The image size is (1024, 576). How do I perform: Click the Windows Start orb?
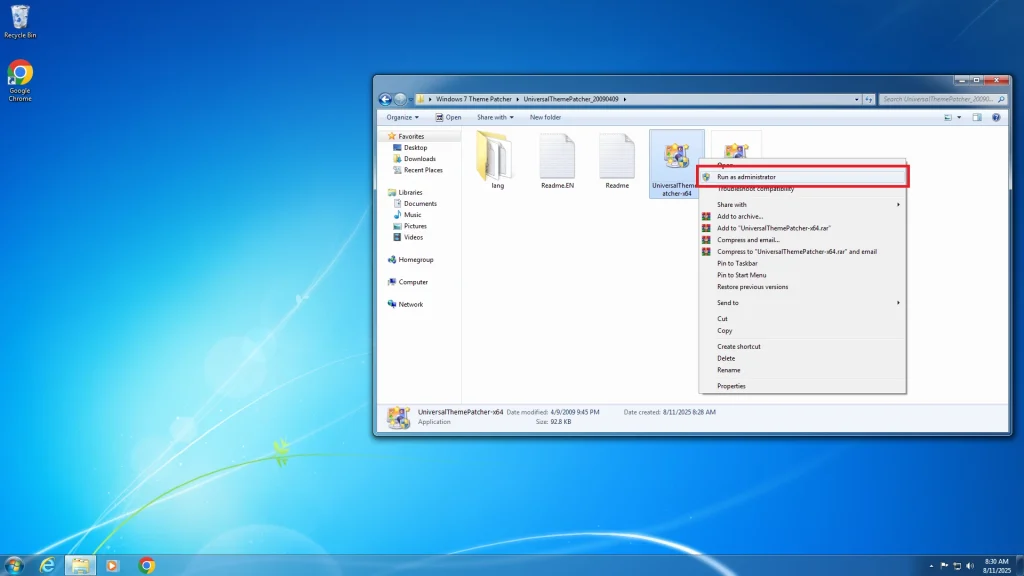point(14,565)
